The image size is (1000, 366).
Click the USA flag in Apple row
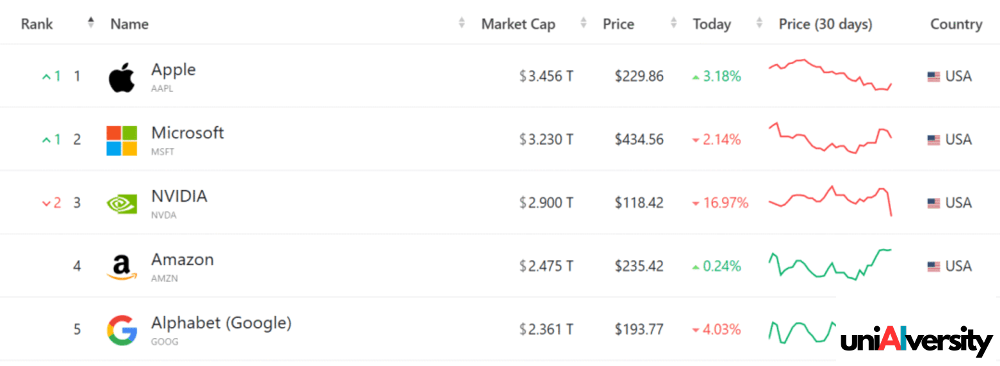coord(934,77)
